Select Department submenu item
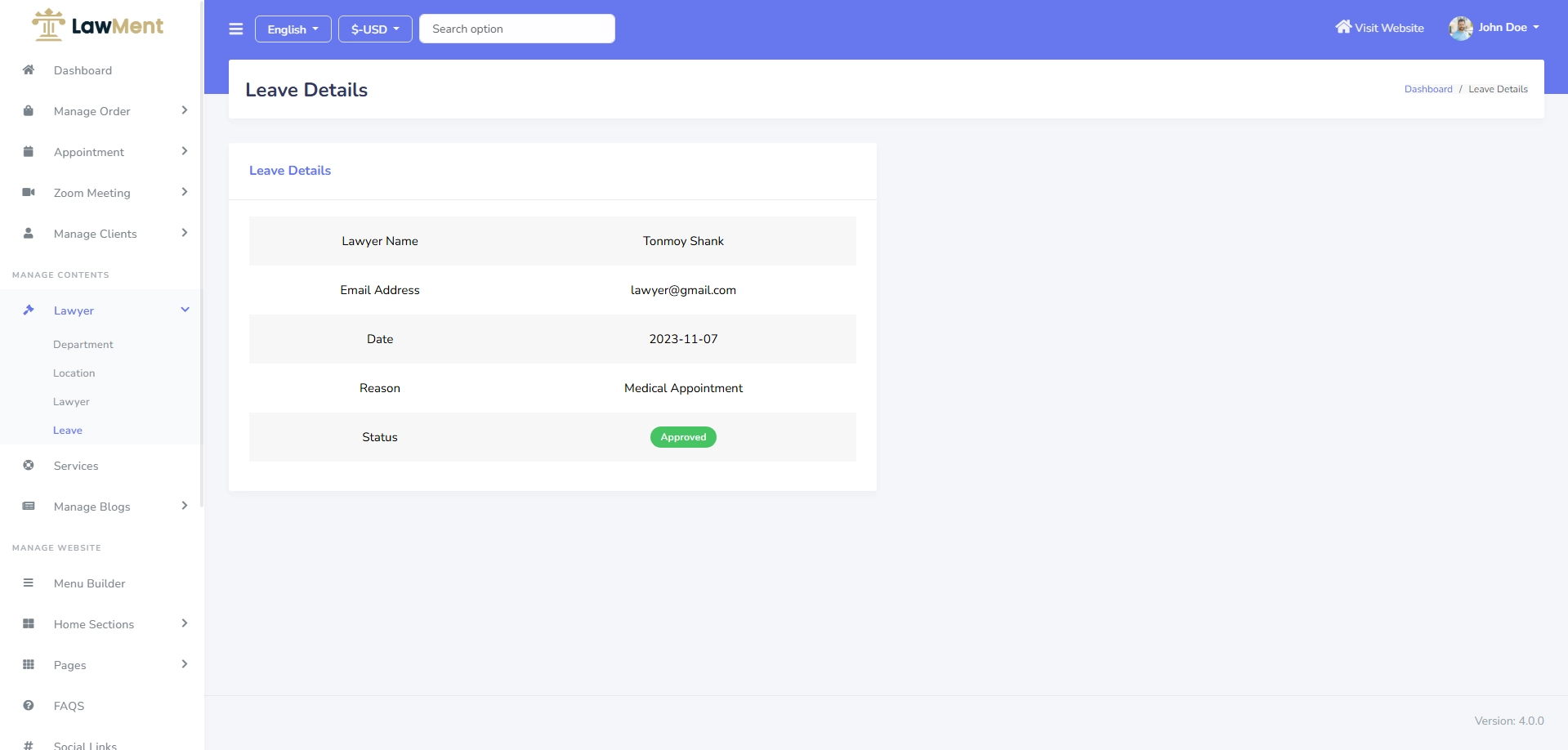The height and width of the screenshot is (750, 1568). 83,345
